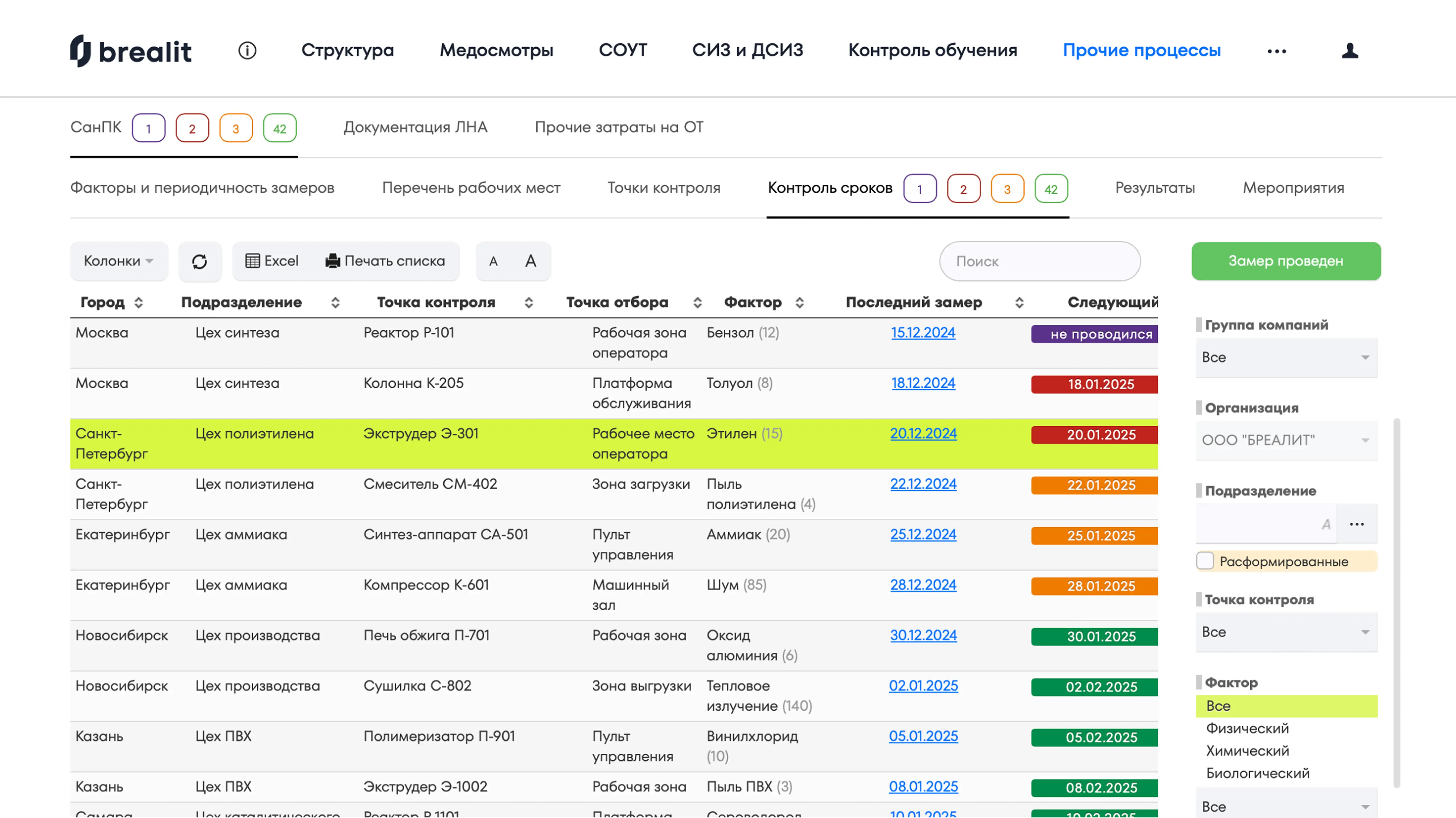Screen dimensions: 1456x818
Task: Open Медосмотры menu item
Action: click(x=496, y=50)
